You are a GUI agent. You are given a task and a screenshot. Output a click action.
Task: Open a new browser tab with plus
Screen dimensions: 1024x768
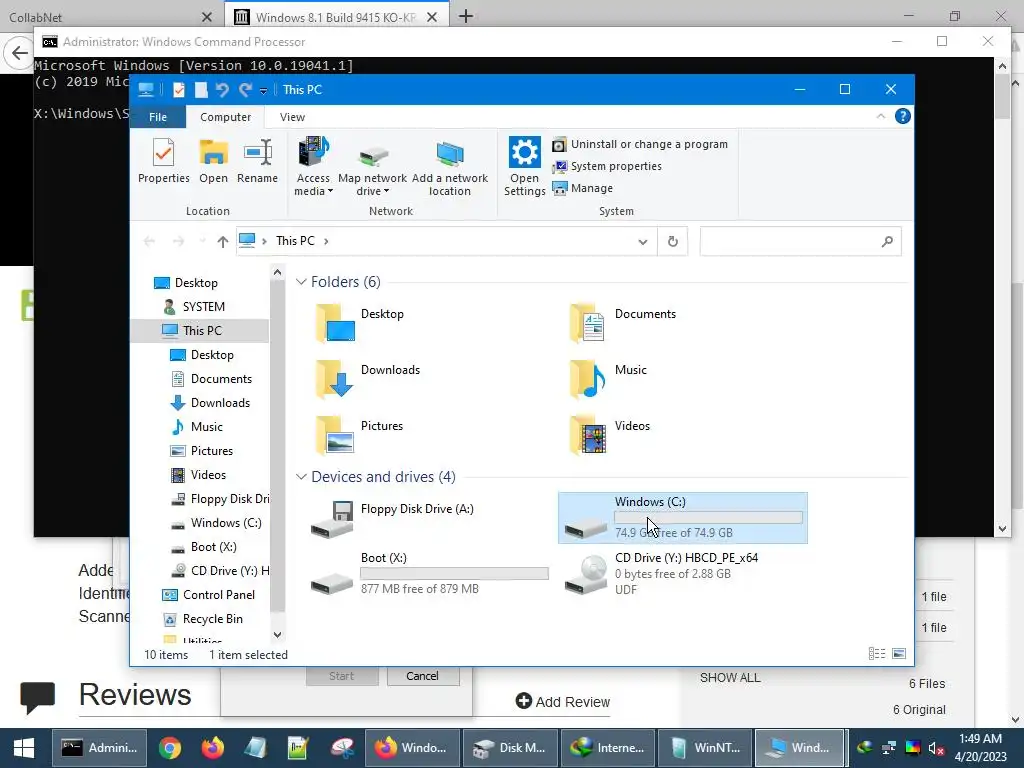[x=466, y=16]
